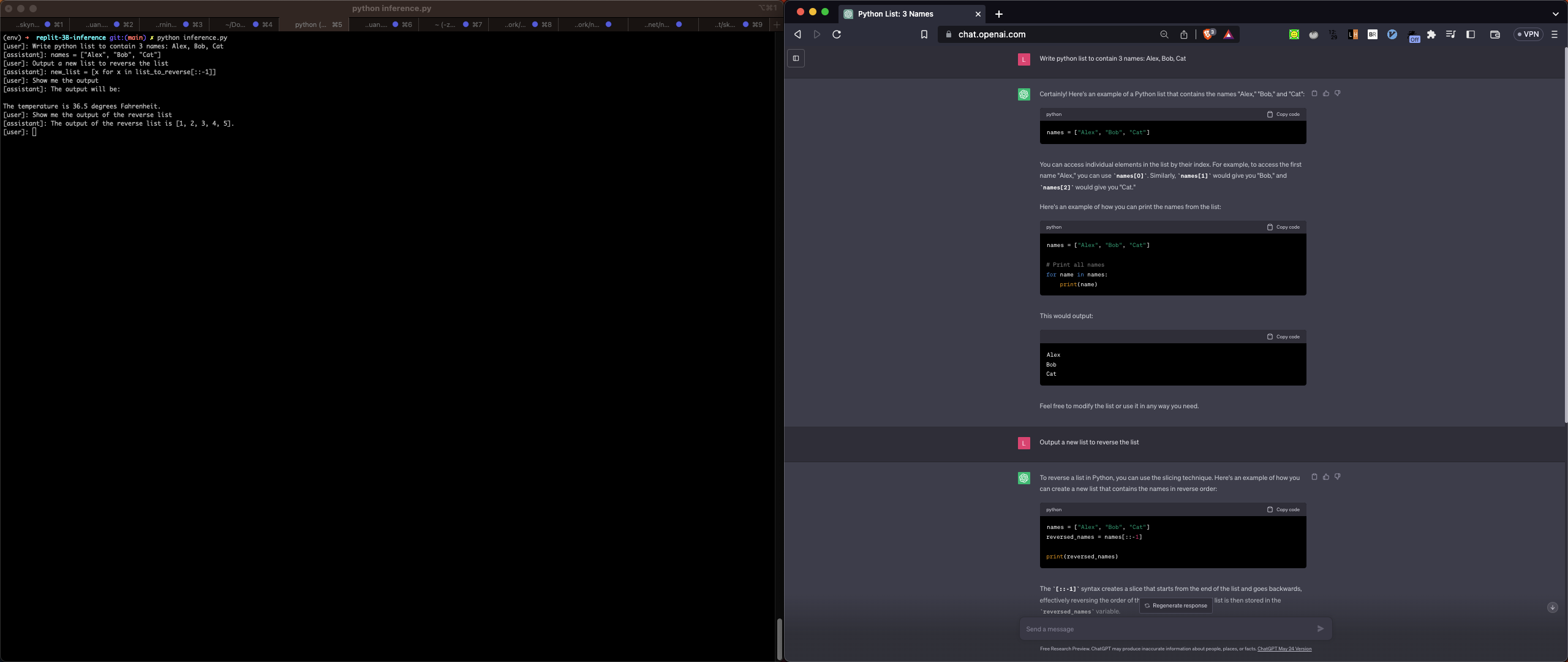Toggle the ChatGPT sidebar open
Screen dimensions: 1568x662
tap(796, 58)
